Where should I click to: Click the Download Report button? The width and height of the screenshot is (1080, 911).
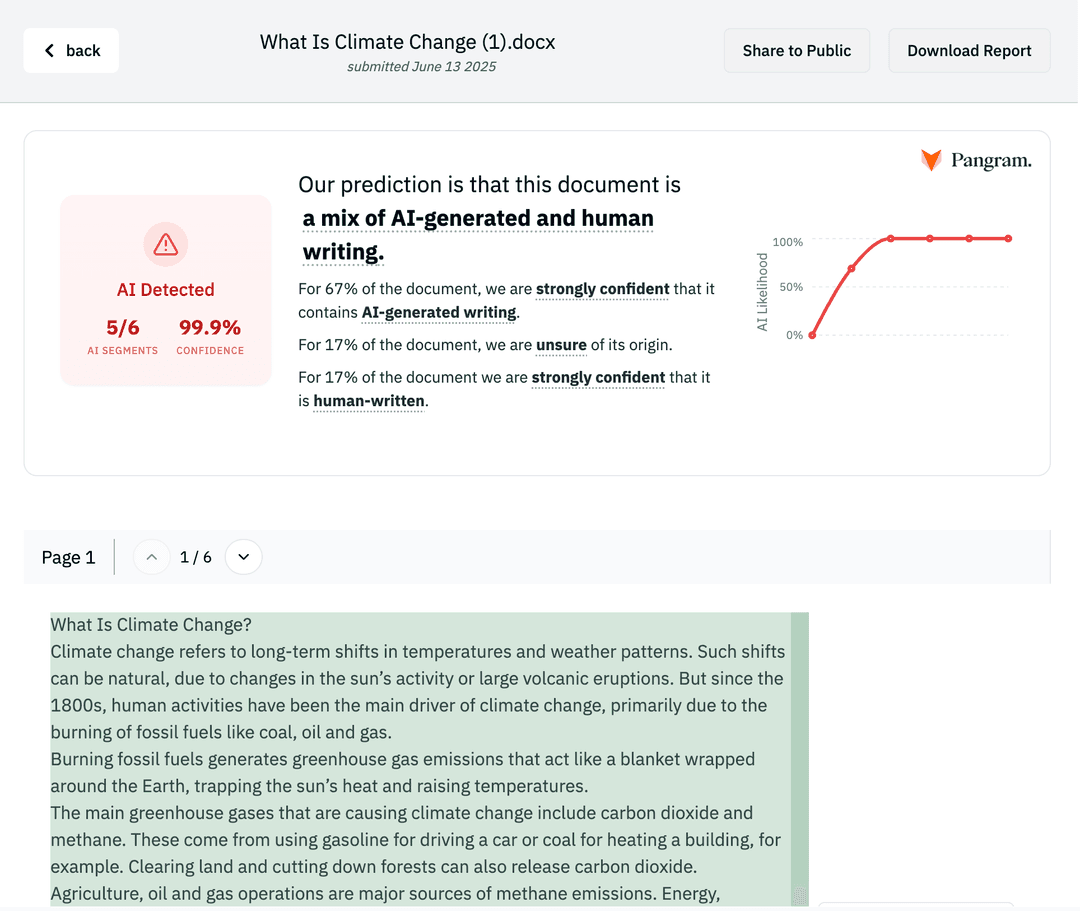pyautogui.click(x=969, y=50)
